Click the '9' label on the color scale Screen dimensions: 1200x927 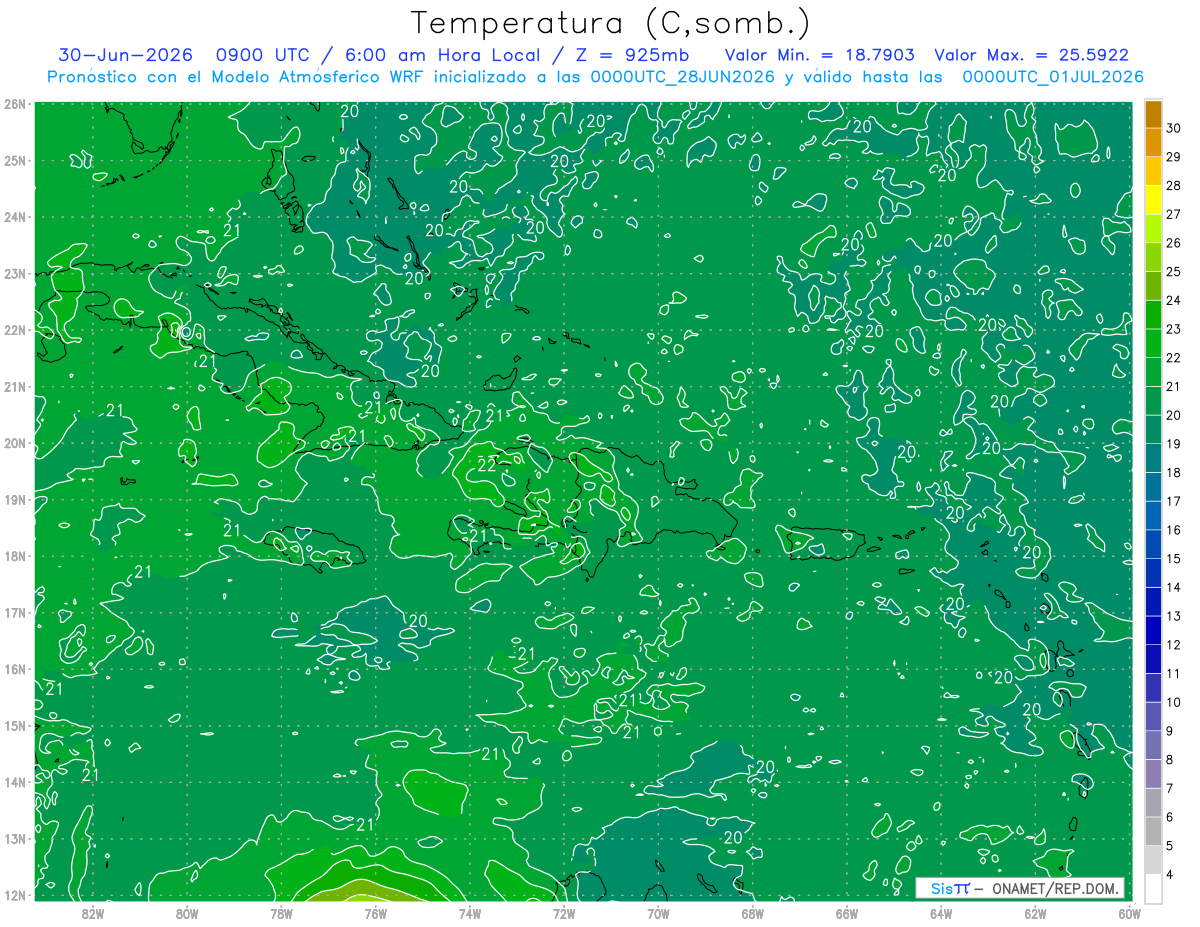tap(1170, 730)
